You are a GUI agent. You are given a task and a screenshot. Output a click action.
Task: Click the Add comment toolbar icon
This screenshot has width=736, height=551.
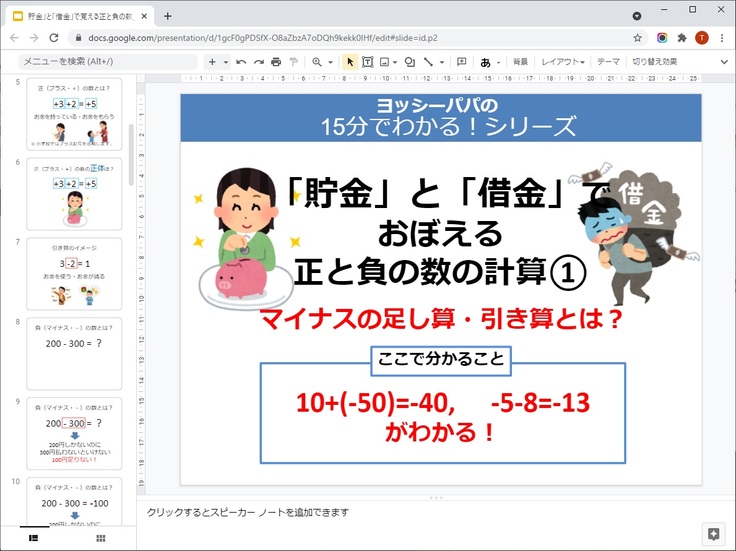461,62
